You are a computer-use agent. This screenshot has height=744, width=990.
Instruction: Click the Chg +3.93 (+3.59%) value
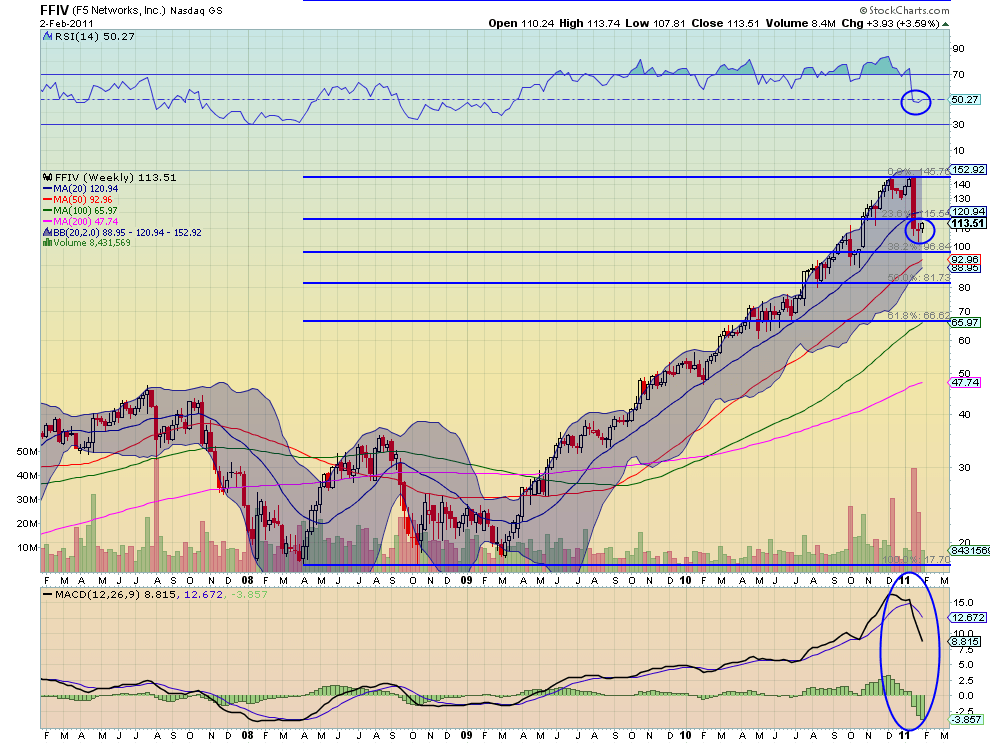tap(890, 23)
